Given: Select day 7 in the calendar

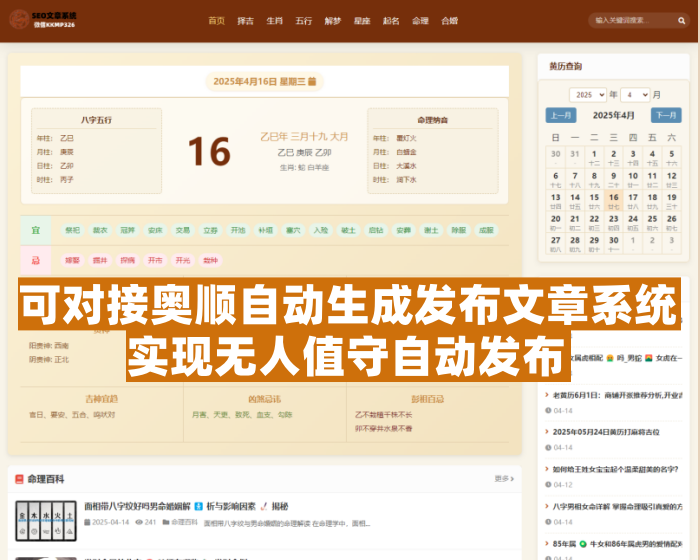Looking at the screenshot, I should (575, 179).
